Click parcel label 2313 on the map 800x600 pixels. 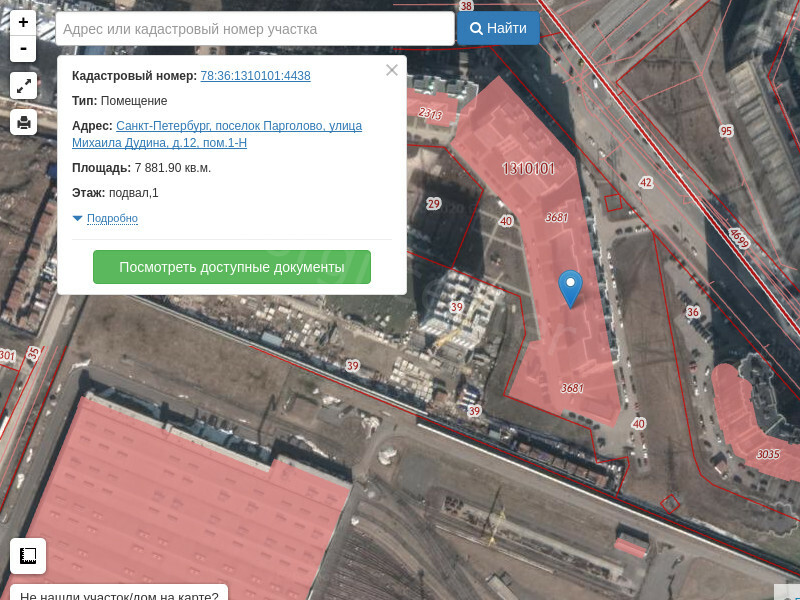[x=430, y=113]
